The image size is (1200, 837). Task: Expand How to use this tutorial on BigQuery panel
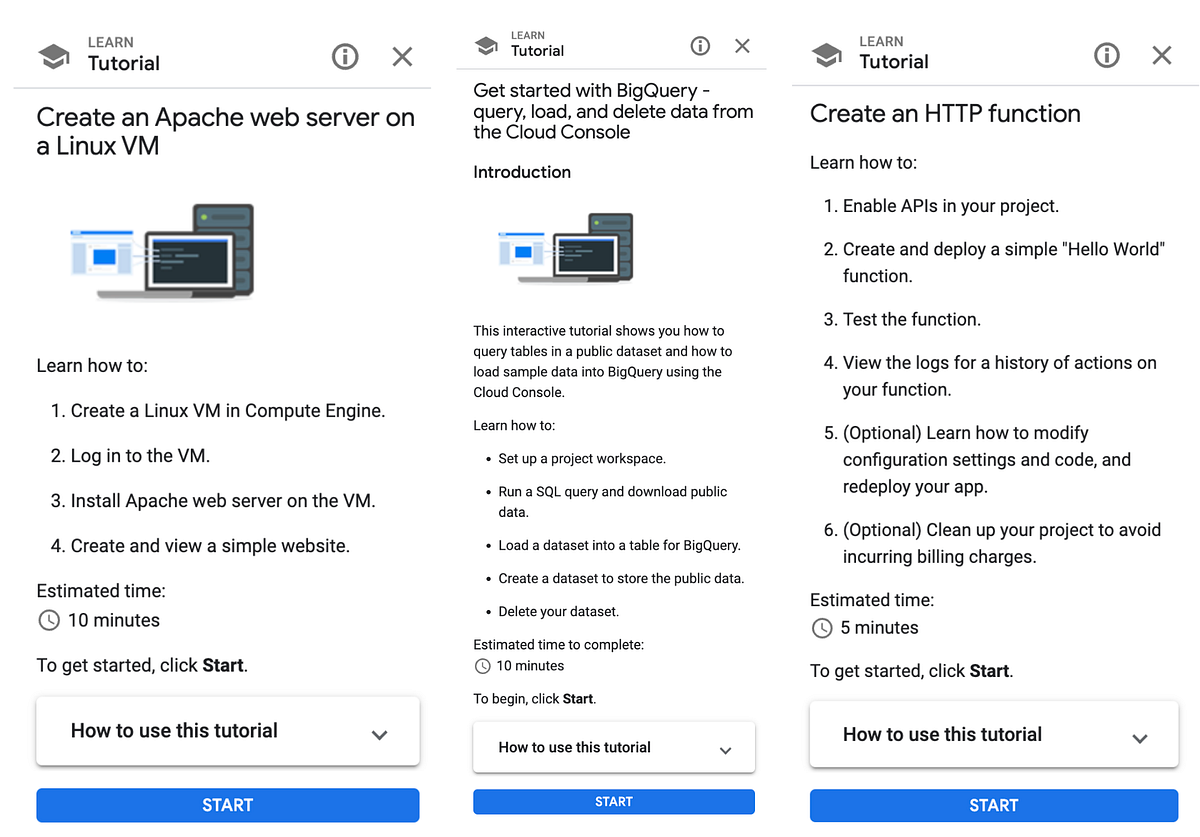pyautogui.click(x=613, y=747)
